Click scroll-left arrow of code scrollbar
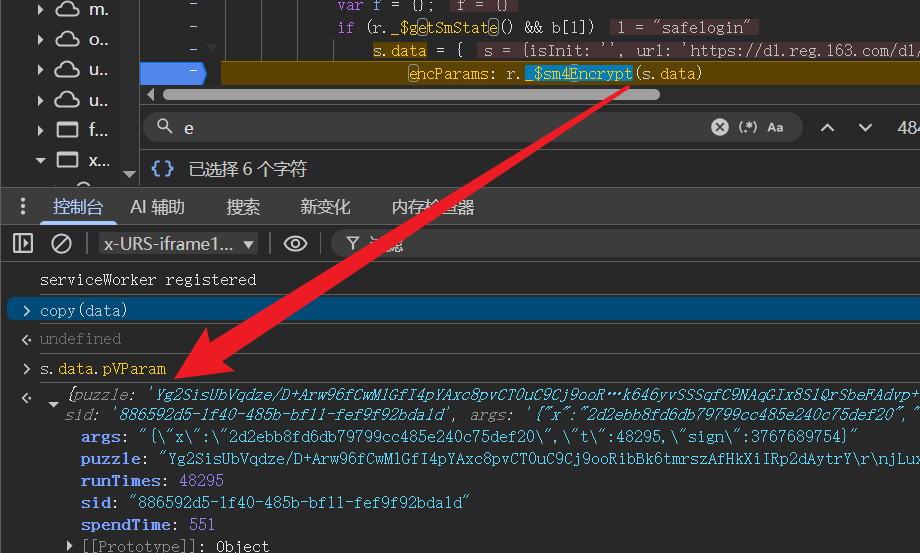 click(151, 94)
